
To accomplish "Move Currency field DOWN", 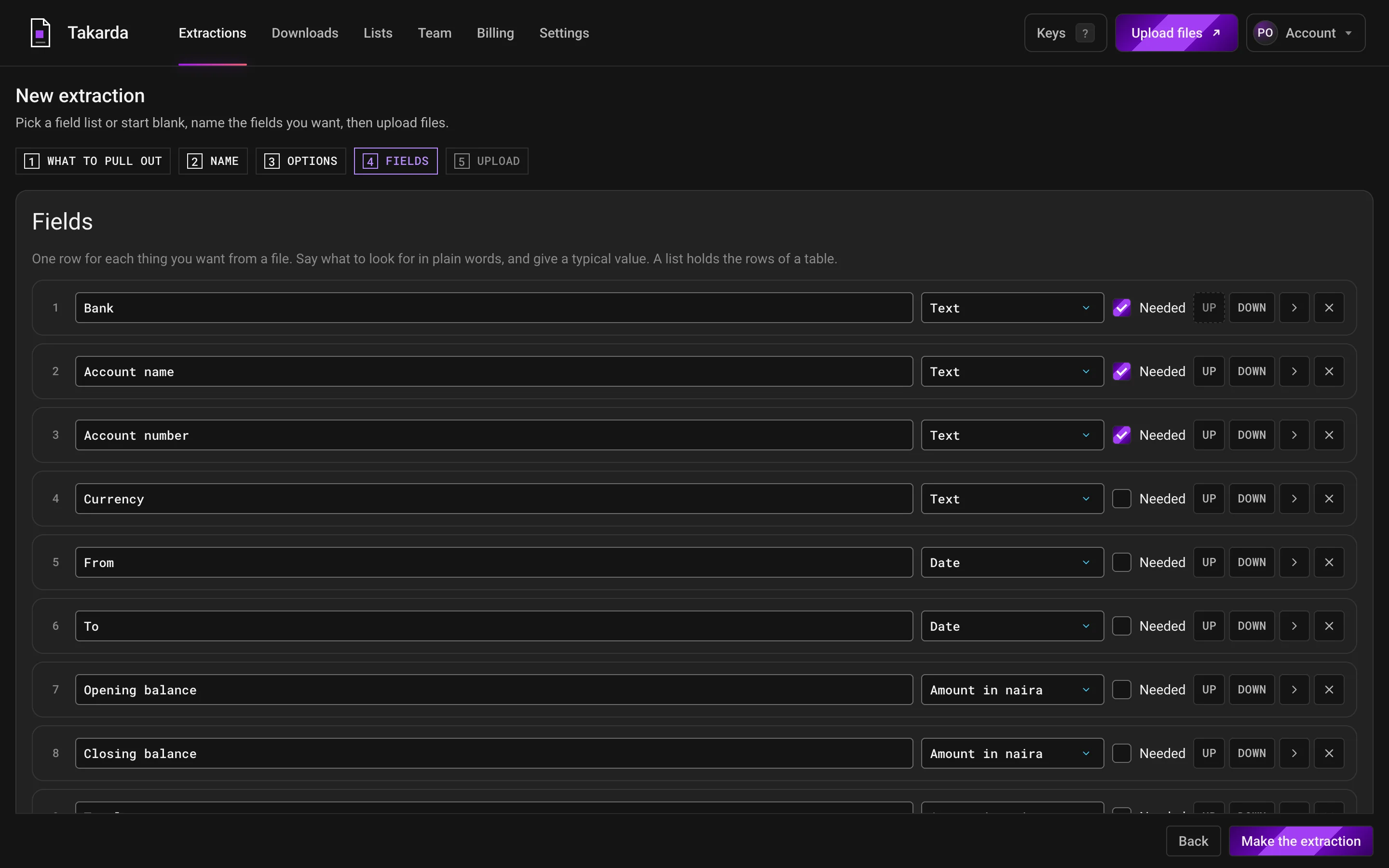I will 1252,499.
